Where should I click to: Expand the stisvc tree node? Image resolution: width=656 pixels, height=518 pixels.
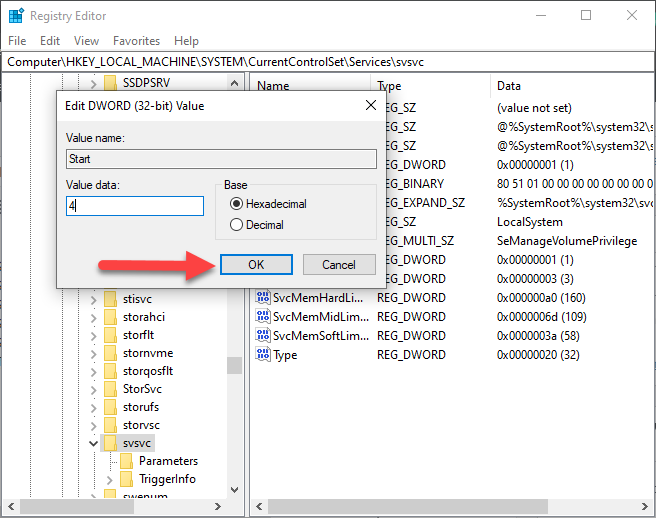(94, 299)
